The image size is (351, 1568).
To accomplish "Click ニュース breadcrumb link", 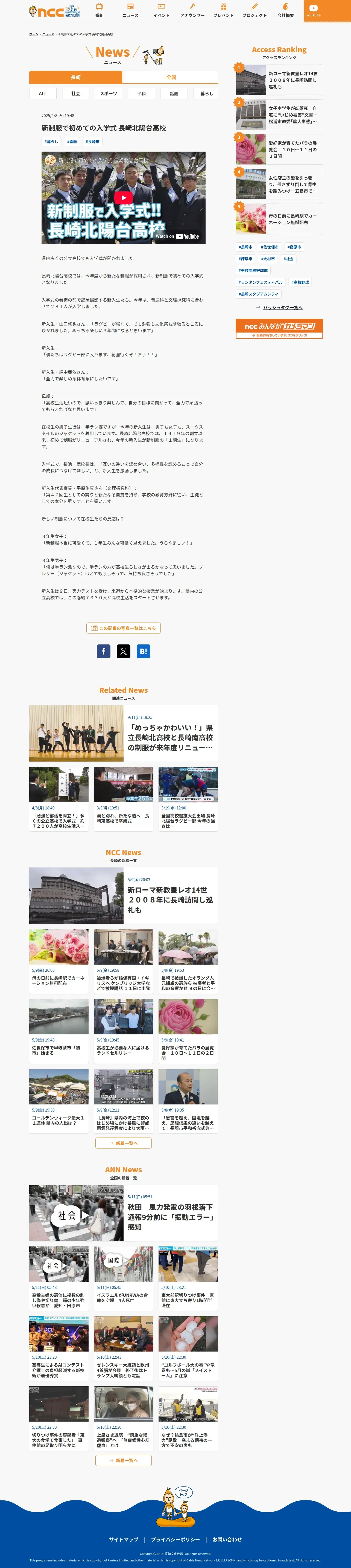I will pos(48,34).
